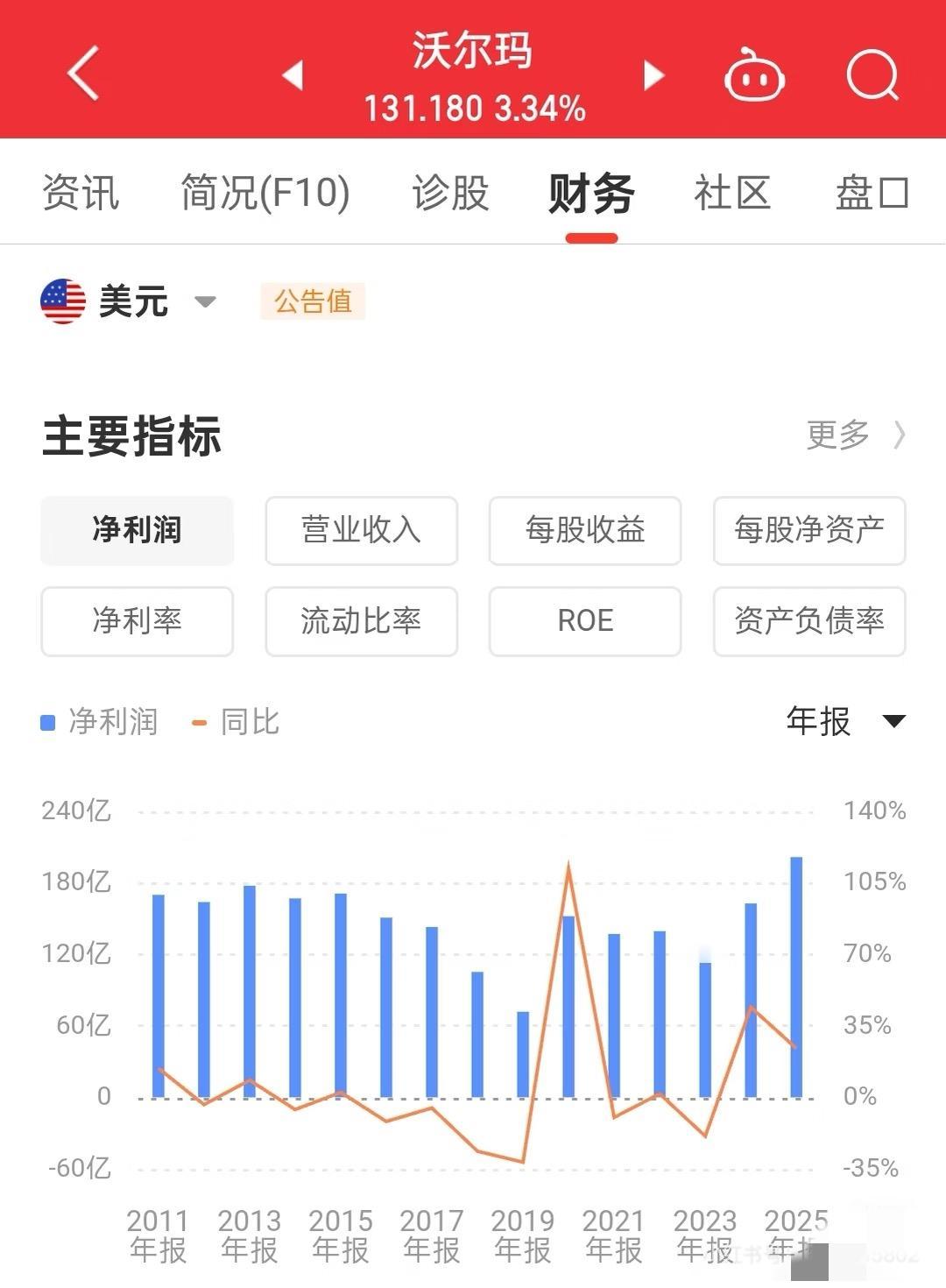Tap the 2019 net profit bar
Screen dimensions: 946x1288
[523, 1054]
